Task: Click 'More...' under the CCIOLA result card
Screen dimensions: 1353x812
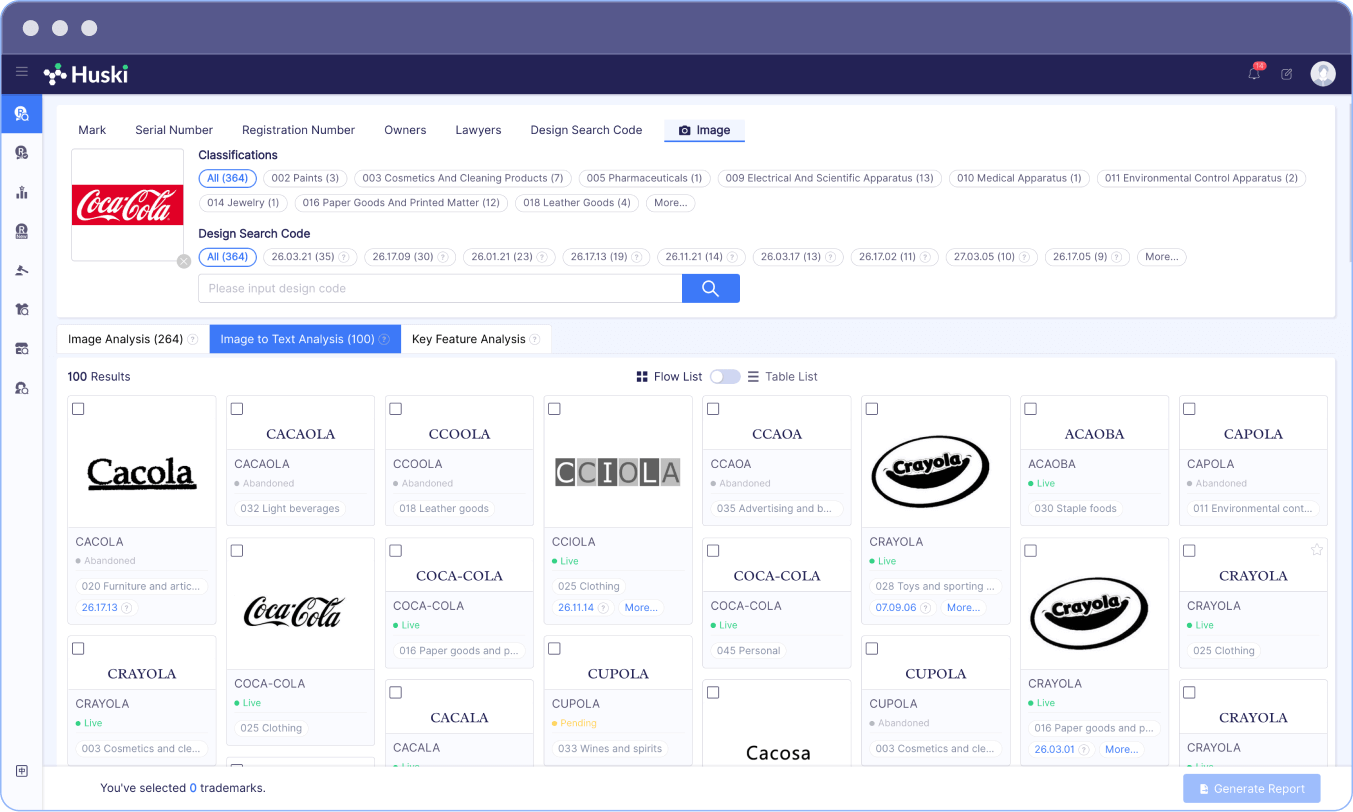Action: point(641,607)
